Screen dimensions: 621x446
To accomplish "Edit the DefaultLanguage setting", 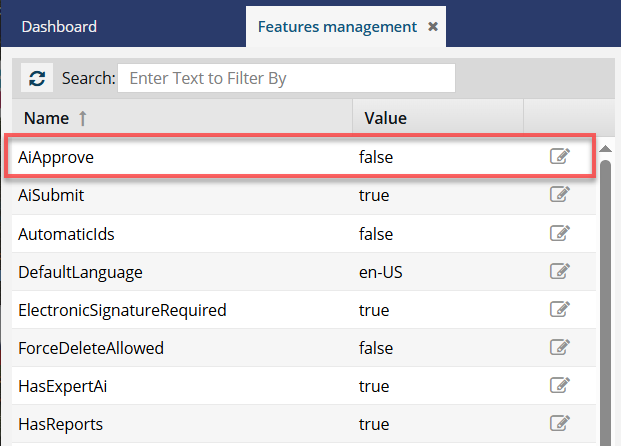I will (x=560, y=271).
